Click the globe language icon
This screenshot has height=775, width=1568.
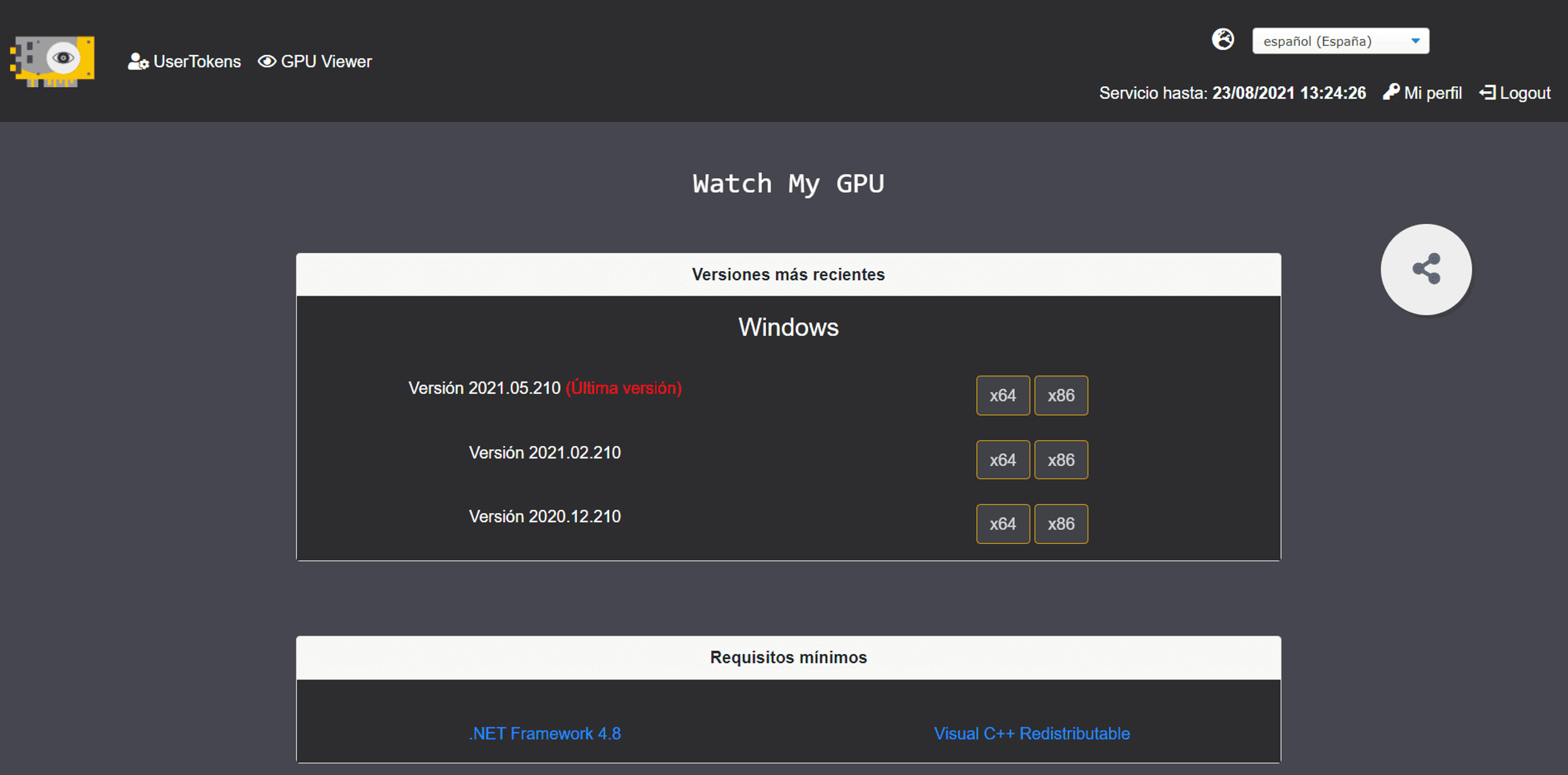pyautogui.click(x=1223, y=40)
